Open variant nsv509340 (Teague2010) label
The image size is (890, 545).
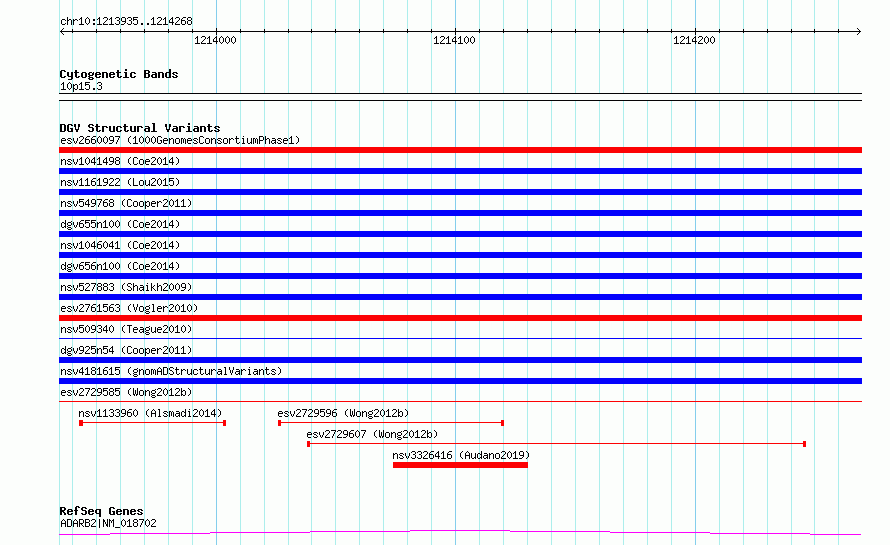(x=126, y=329)
